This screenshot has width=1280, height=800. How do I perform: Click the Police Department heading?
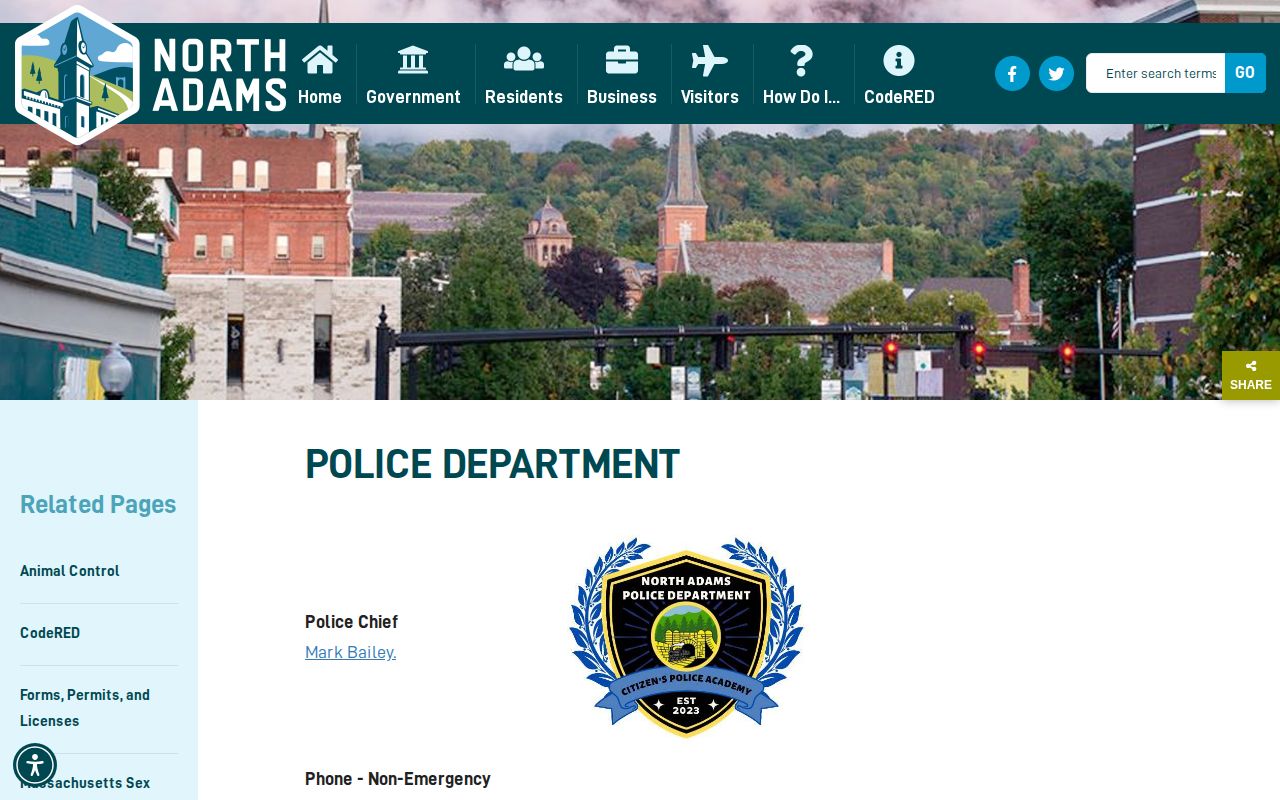point(492,465)
